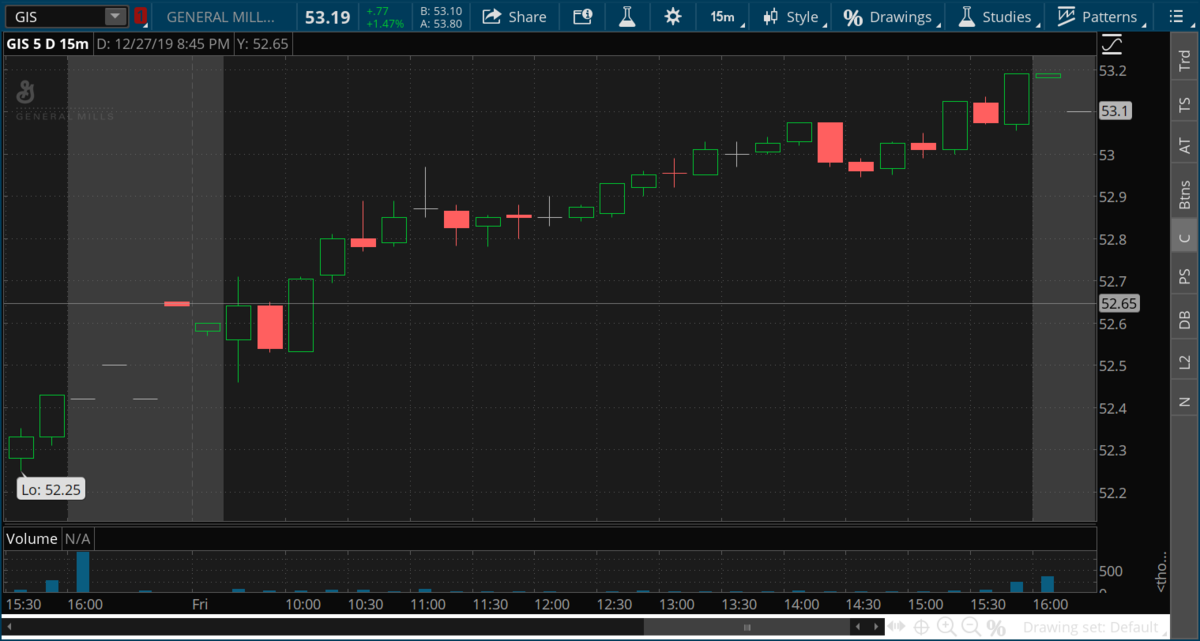
Task: Click the Lo: 52.25 low price bubble
Action: click(49, 489)
